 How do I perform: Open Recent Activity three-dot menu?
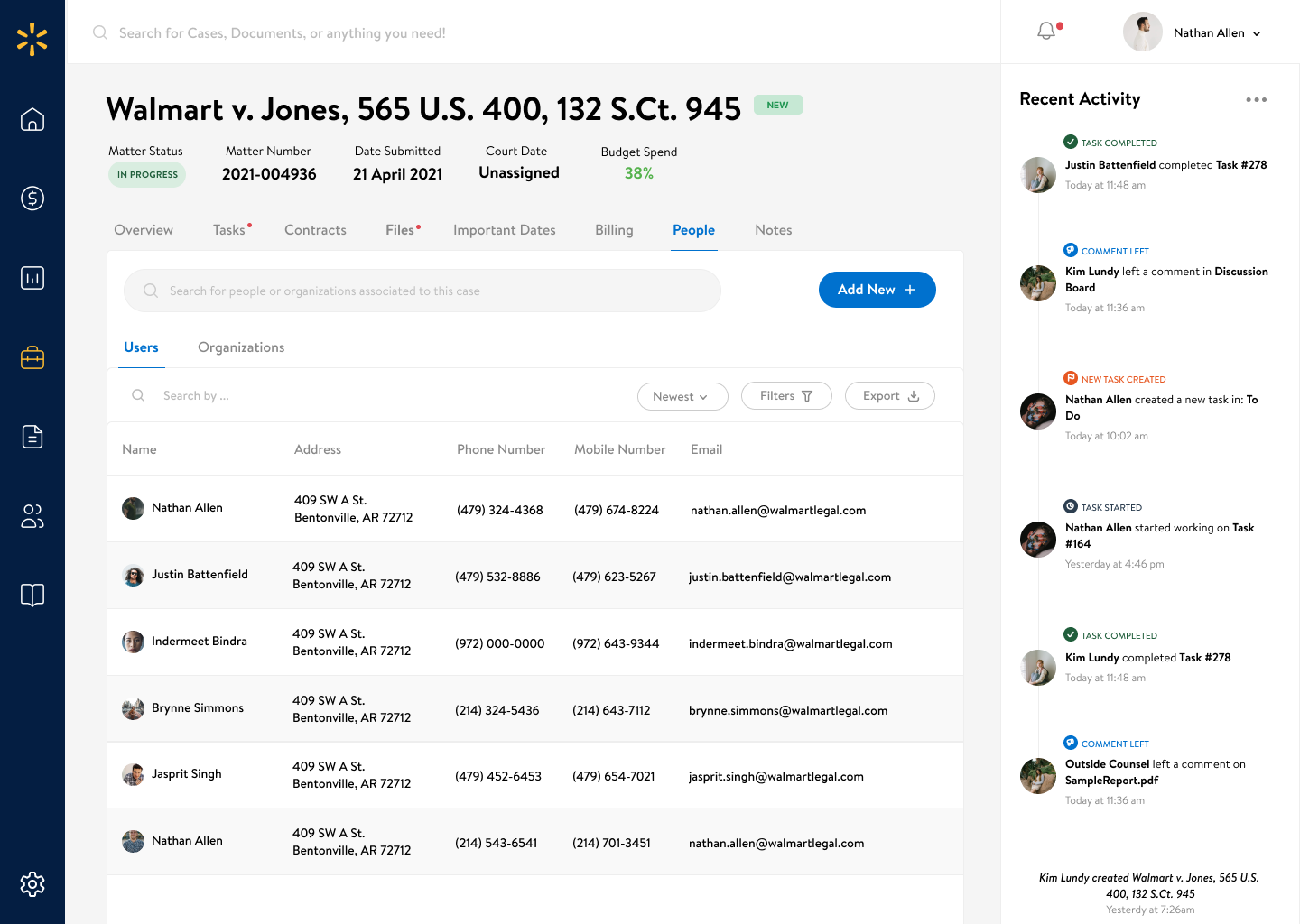[x=1256, y=100]
